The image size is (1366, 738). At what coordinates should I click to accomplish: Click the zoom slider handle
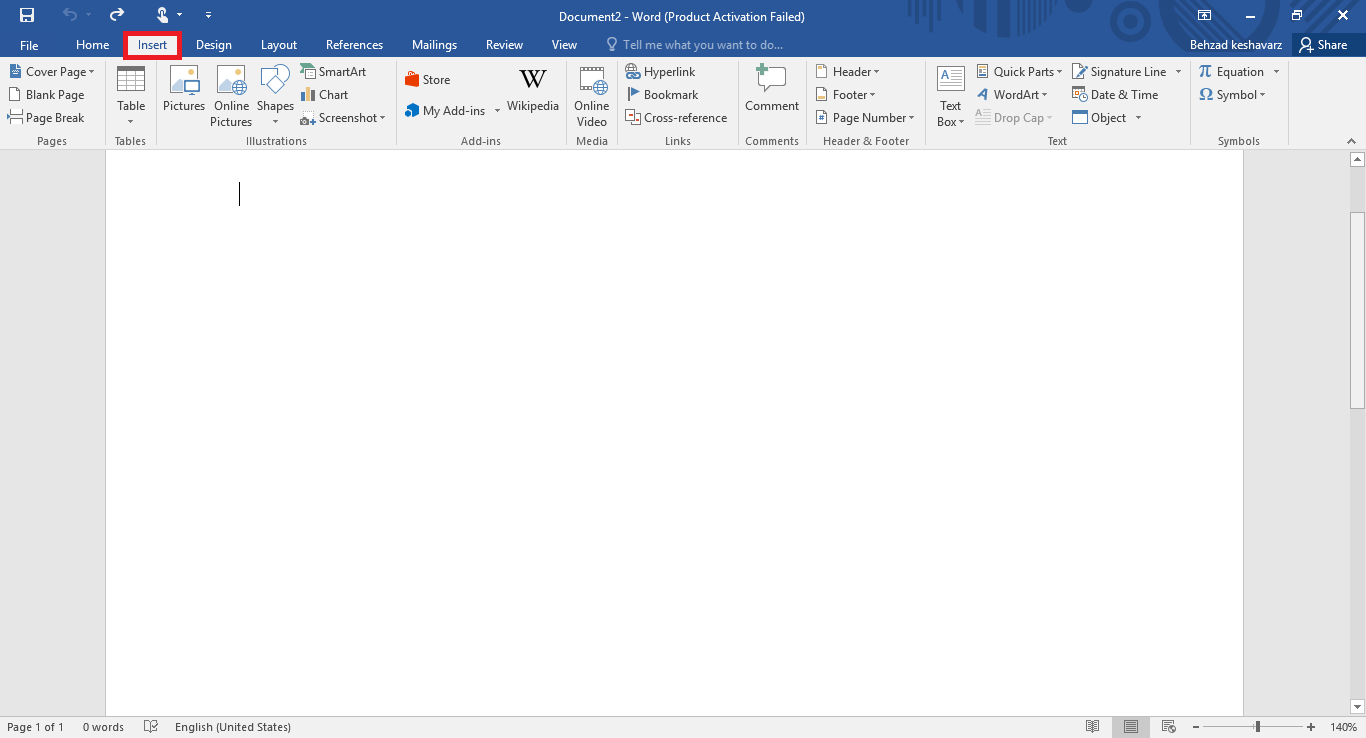pyautogui.click(x=1257, y=727)
